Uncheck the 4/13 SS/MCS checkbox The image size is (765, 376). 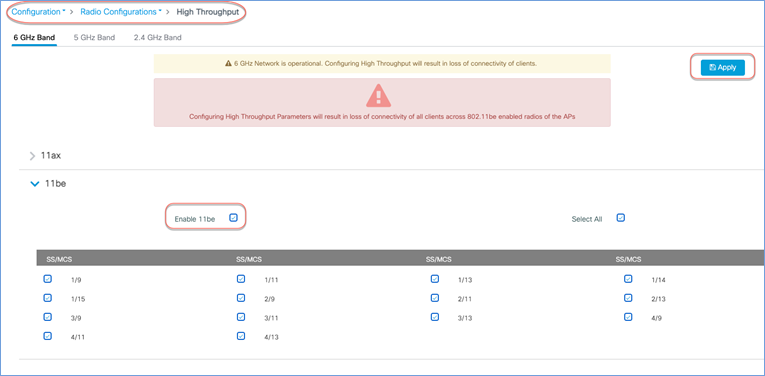tap(241, 336)
